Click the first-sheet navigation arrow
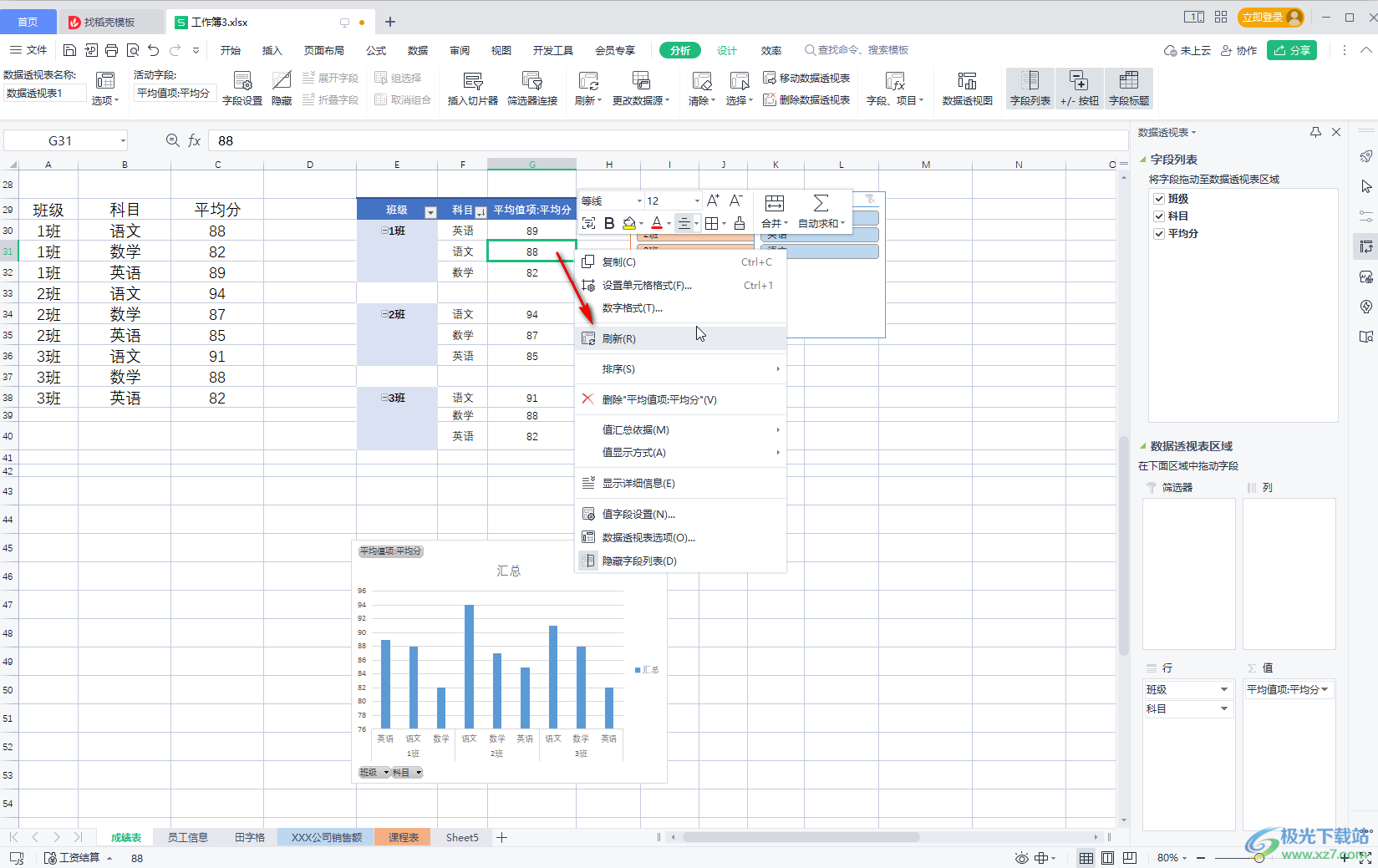The image size is (1378, 868). click(14, 837)
